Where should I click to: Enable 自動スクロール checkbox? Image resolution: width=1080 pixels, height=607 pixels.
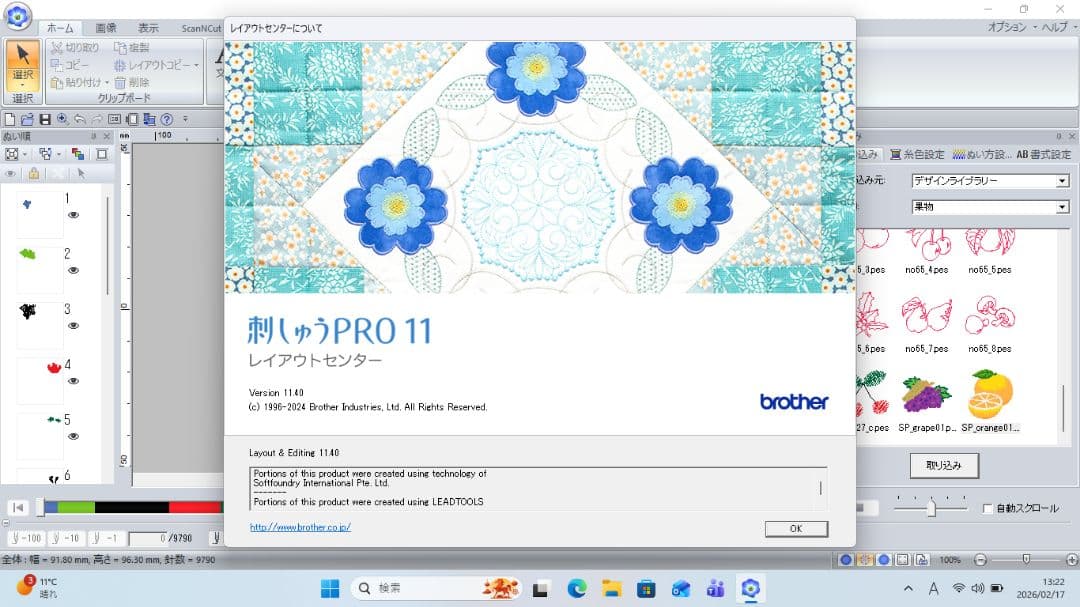coord(987,508)
